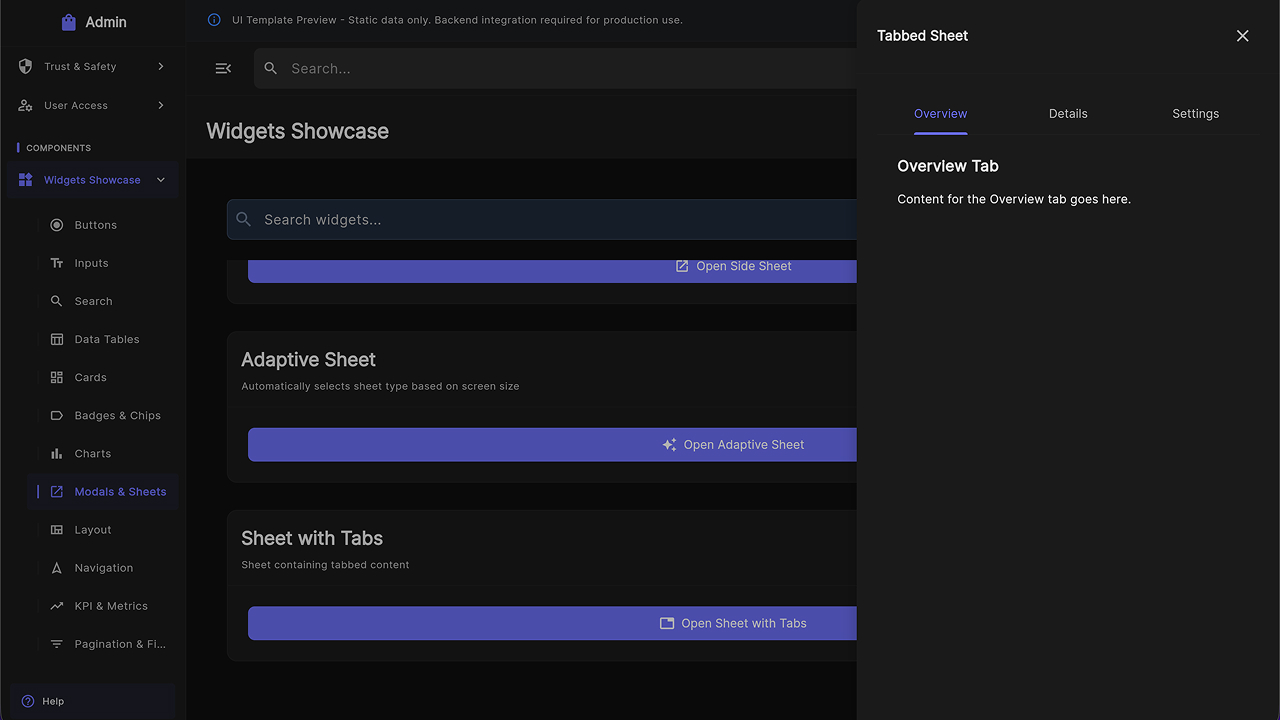Viewport: 1280px width, 720px height.
Task: Click the Widgets Showcase page heading
Action: 297,131
